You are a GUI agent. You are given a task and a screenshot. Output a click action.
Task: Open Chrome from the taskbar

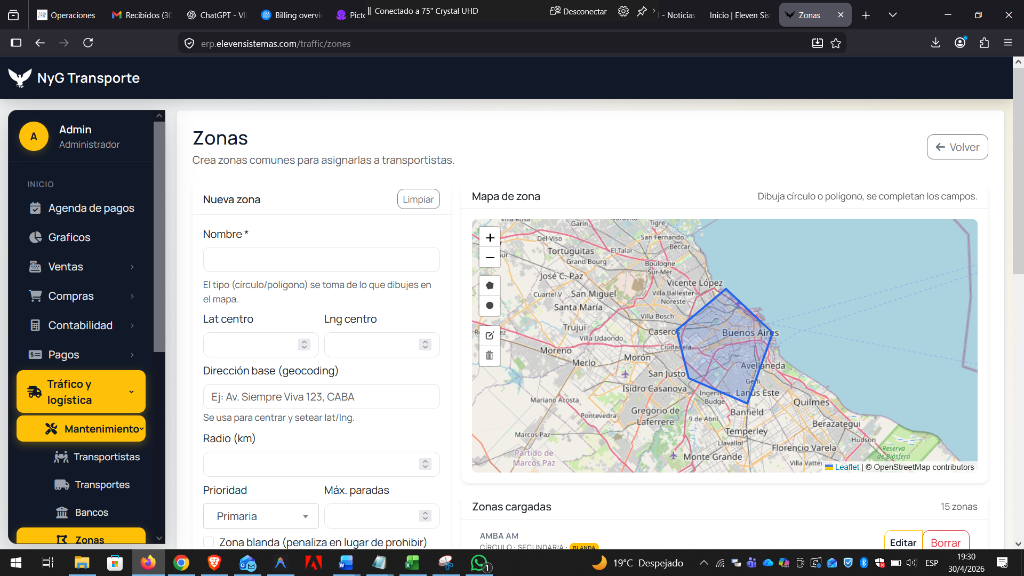(181, 563)
